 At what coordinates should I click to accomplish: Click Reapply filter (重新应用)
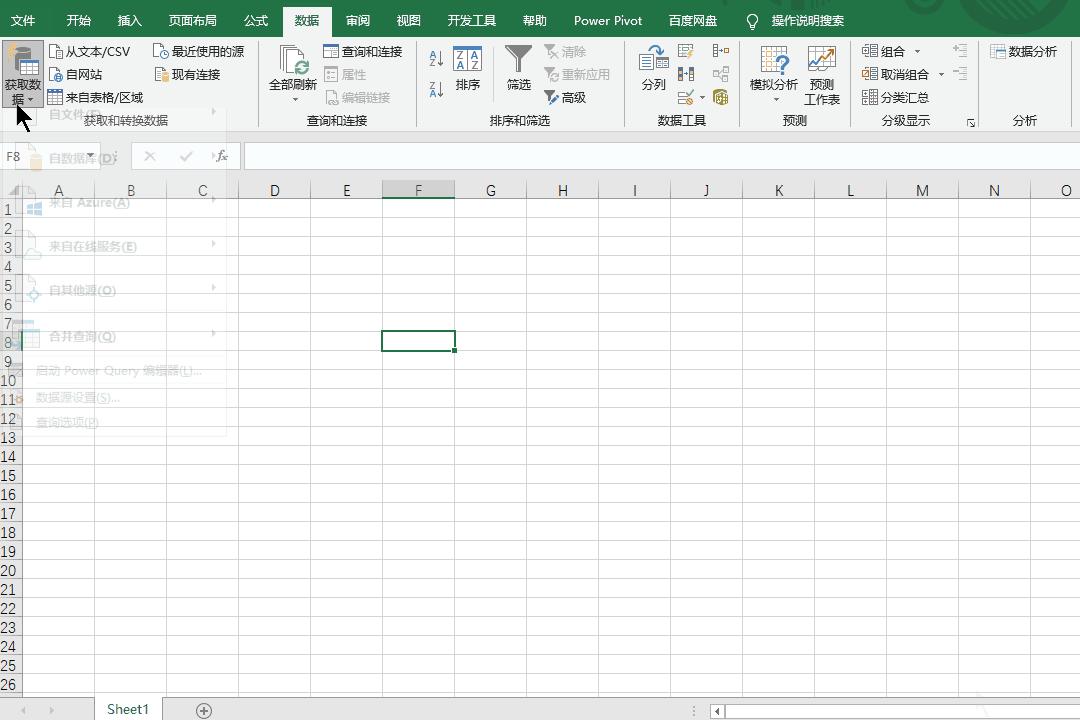(577, 74)
